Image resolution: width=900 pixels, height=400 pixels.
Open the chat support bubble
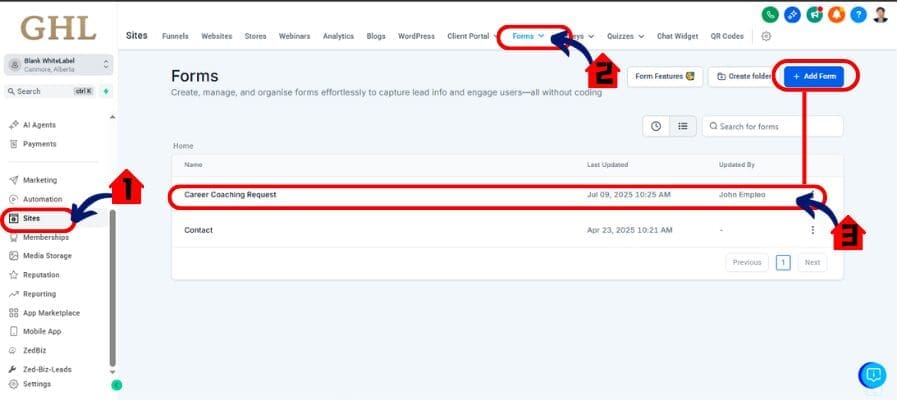tap(872, 375)
